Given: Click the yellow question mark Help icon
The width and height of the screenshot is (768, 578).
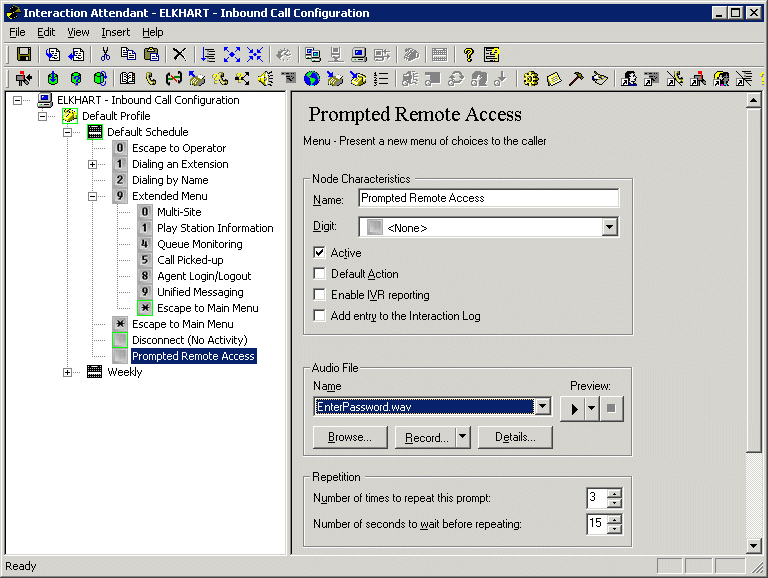Looking at the screenshot, I should click(x=468, y=54).
